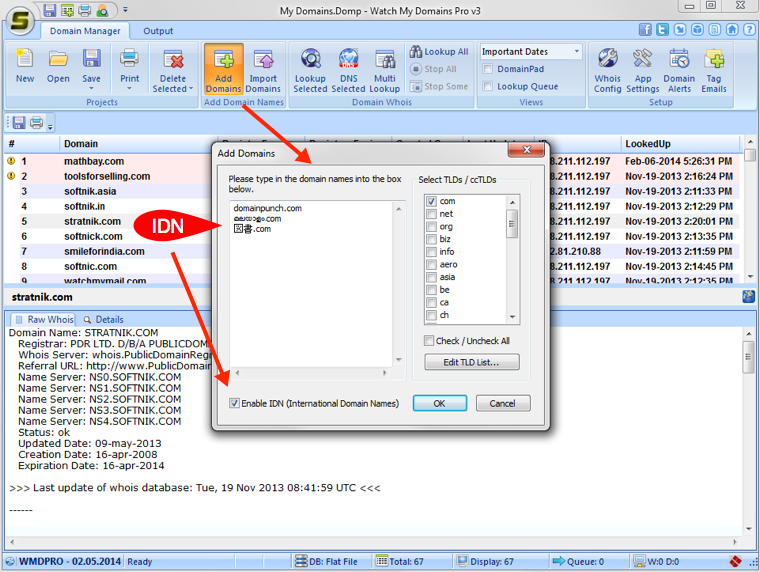
Task: Open a project using the Open icon
Action: [x=58, y=67]
